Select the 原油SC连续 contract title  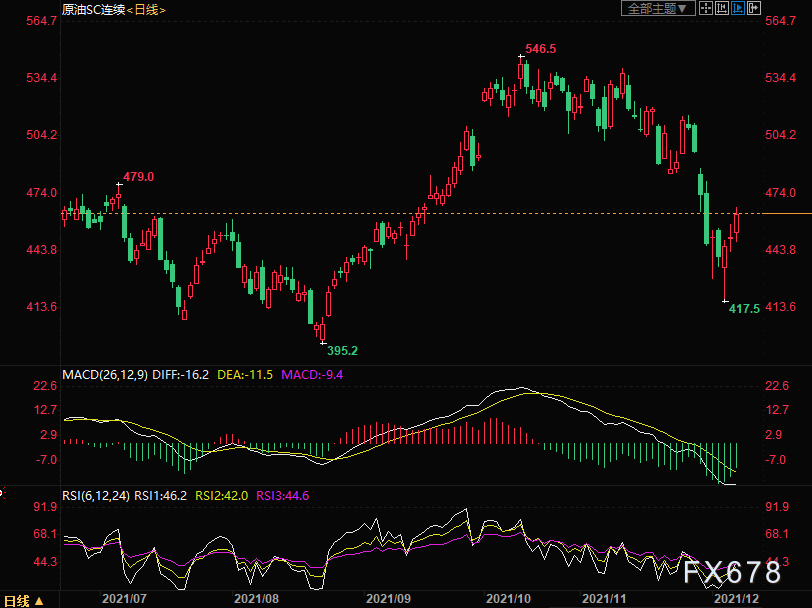[x=94, y=9]
